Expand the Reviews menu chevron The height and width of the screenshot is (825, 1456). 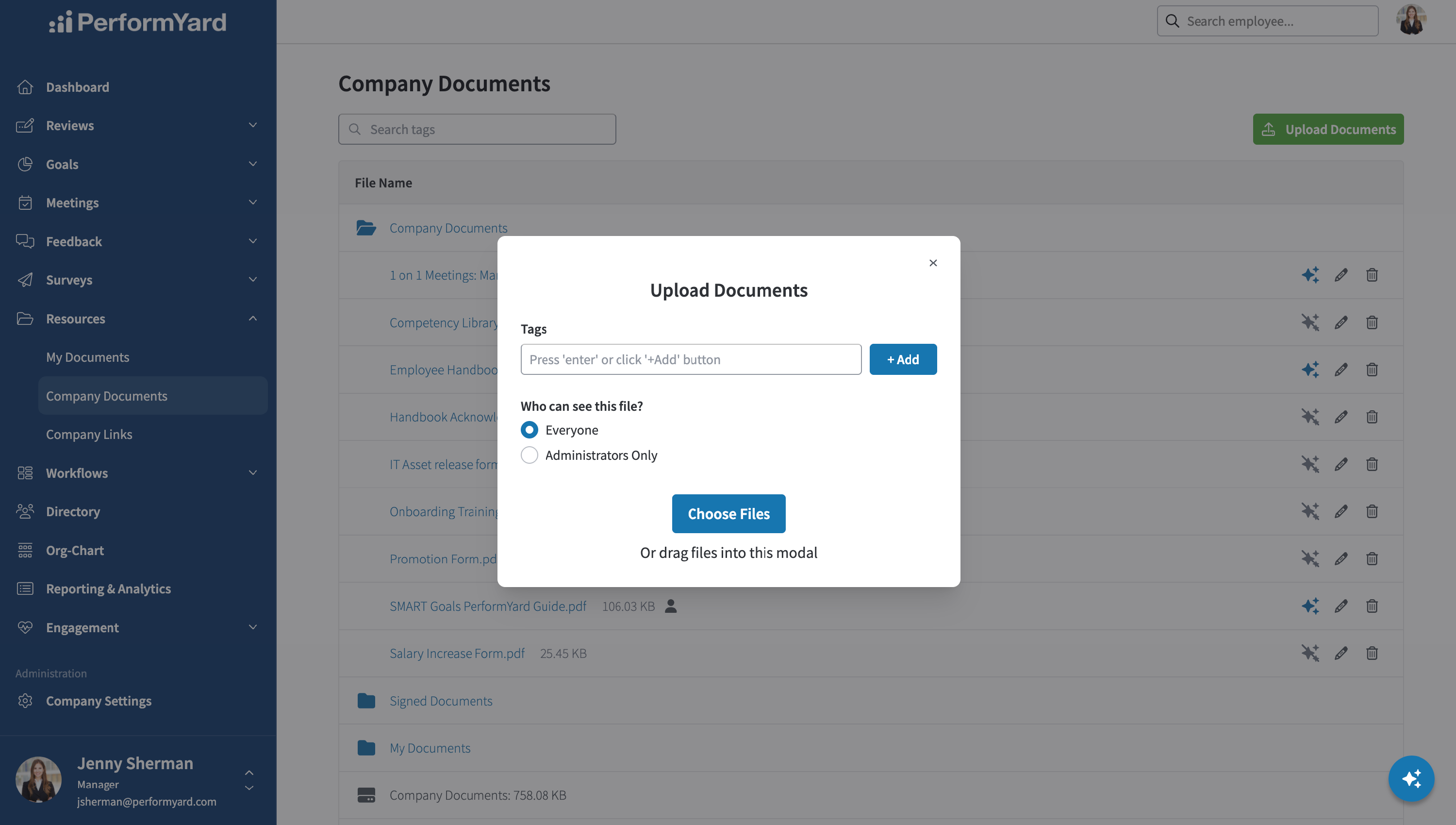tap(252, 125)
